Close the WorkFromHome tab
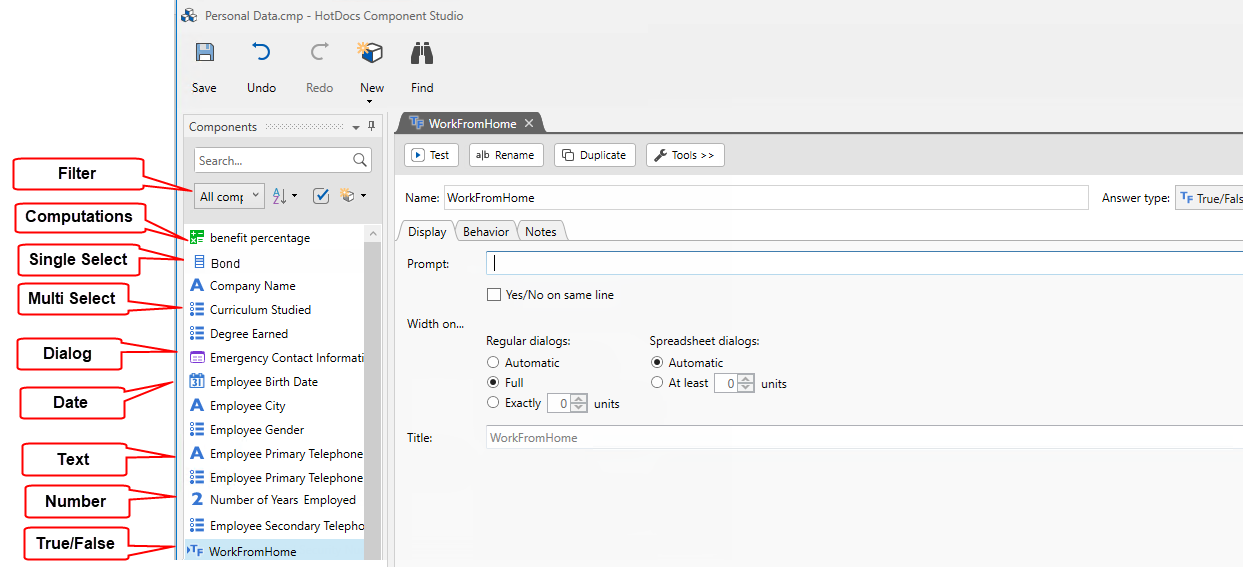Image resolution: width=1243 pixels, height=567 pixels. coord(530,124)
